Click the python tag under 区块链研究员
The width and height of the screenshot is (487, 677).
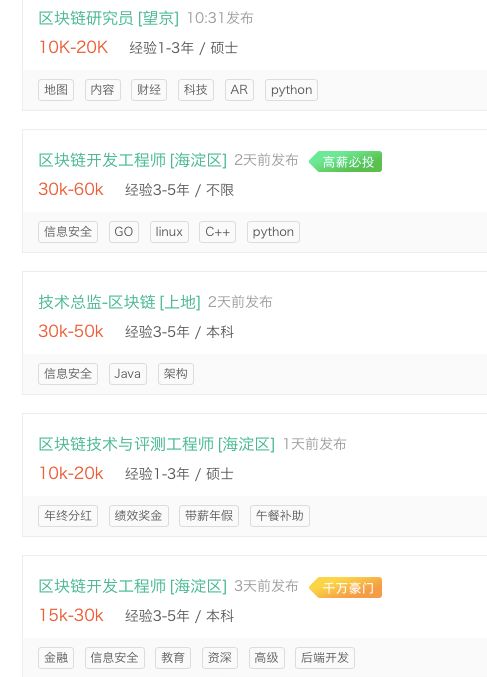coord(291,90)
